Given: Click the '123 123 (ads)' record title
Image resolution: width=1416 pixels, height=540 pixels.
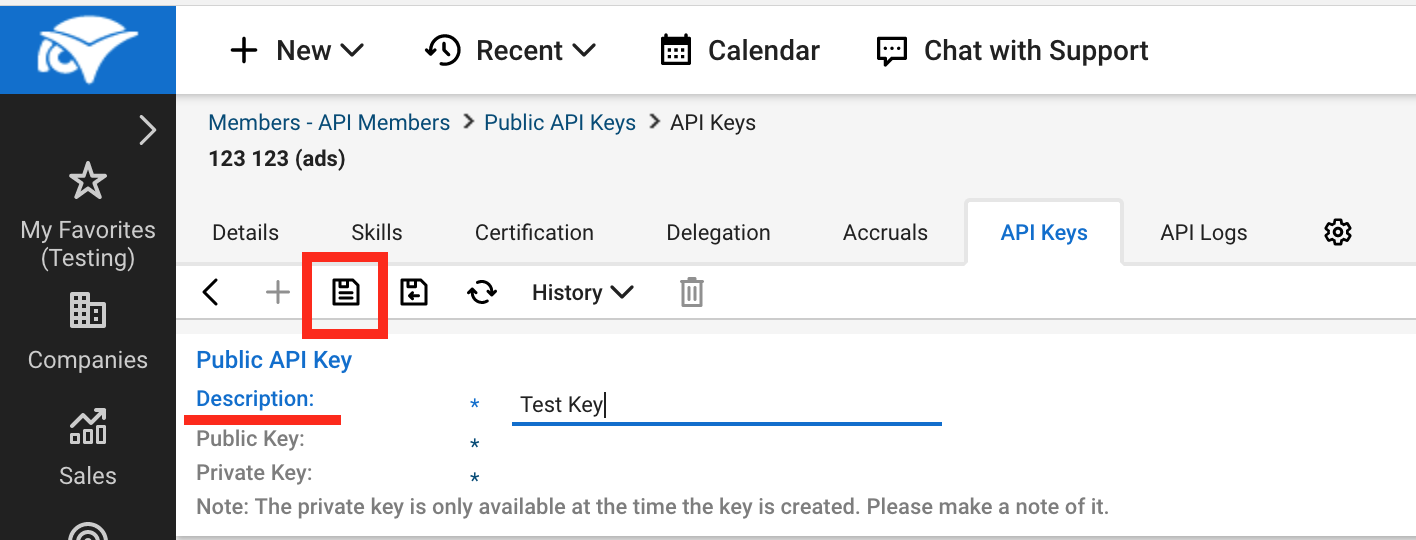Looking at the screenshot, I should point(277,158).
